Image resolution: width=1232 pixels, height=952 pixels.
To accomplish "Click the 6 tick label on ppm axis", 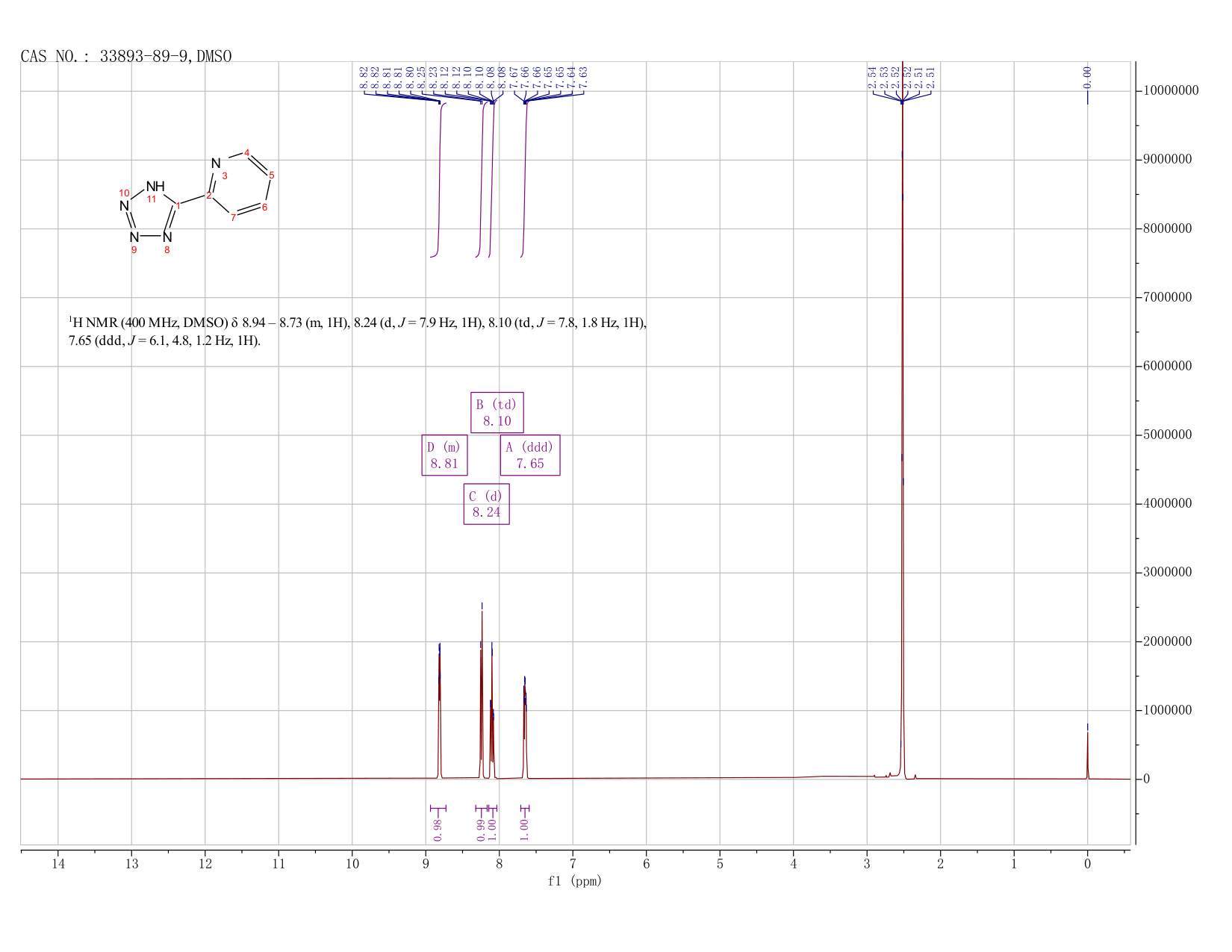I will pyautogui.click(x=647, y=864).
